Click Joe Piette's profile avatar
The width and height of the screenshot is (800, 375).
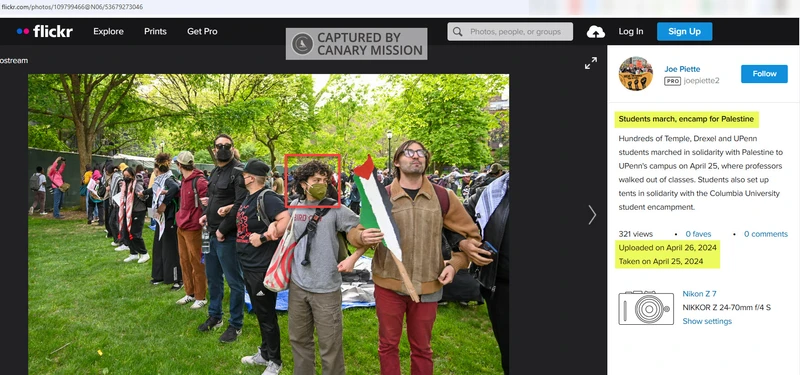pos(636,73)
